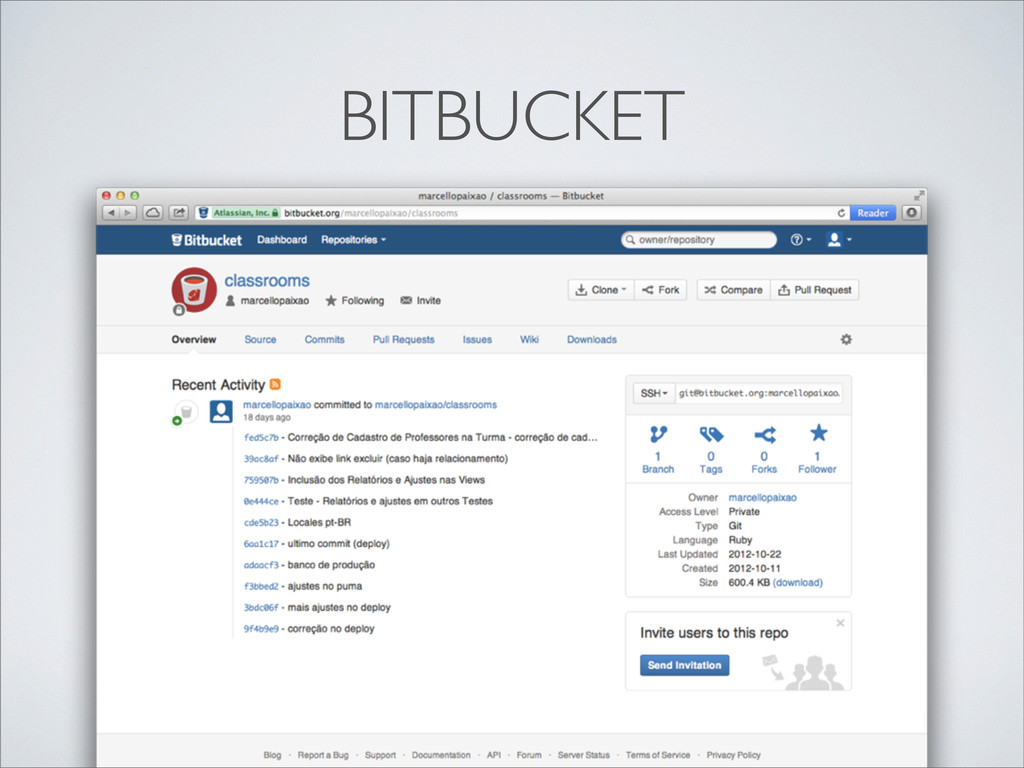Open the iCloud tabs button
The image size is (1024, 768).
pyautogui.click(x=153, y=213)
